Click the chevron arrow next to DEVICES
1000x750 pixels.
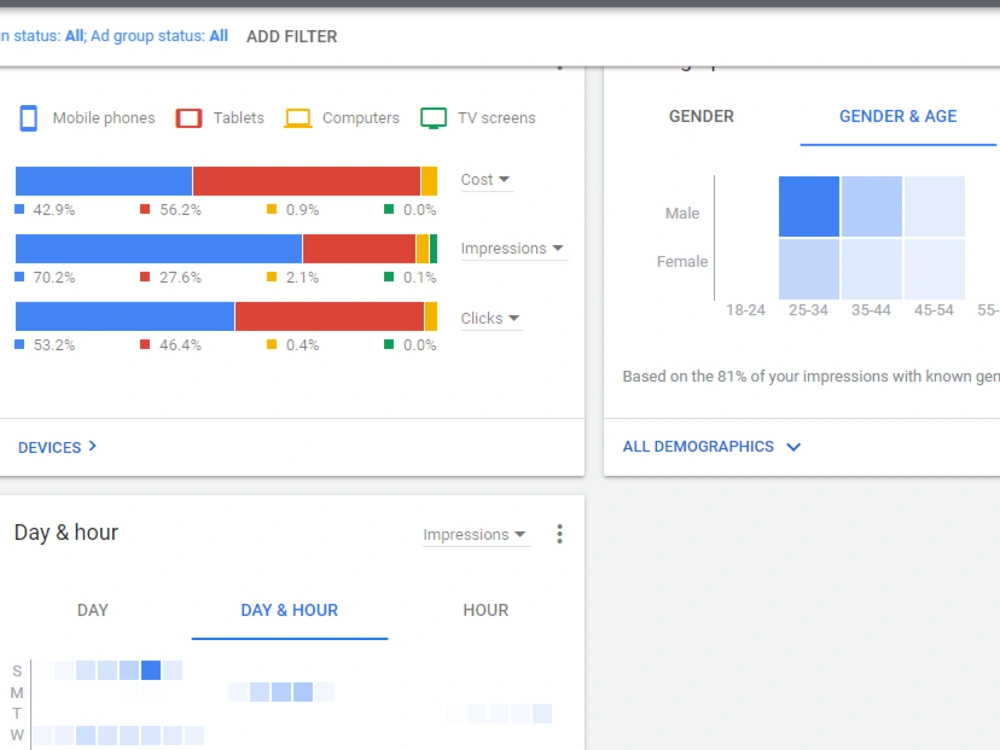pos(92,446)
